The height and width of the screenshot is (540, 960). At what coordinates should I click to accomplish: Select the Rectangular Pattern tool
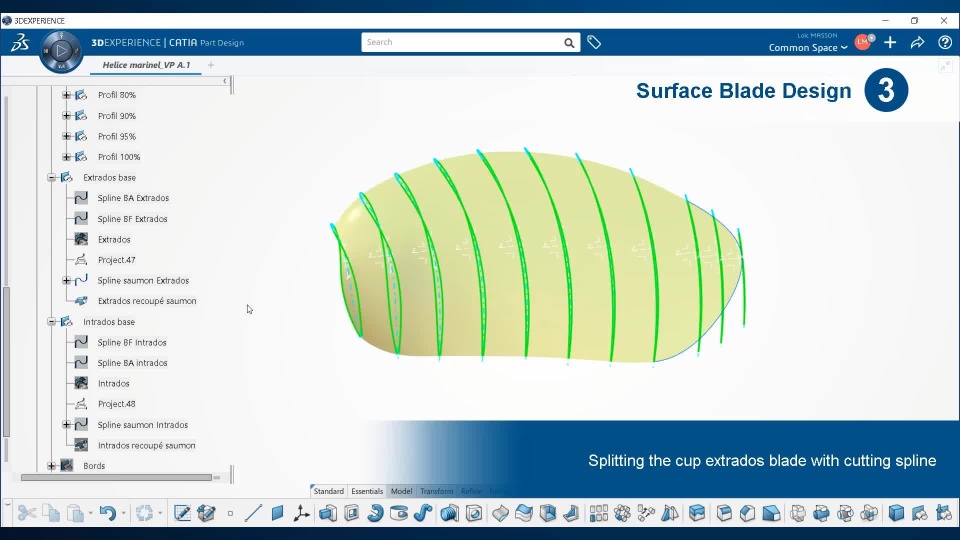point(599,513)
